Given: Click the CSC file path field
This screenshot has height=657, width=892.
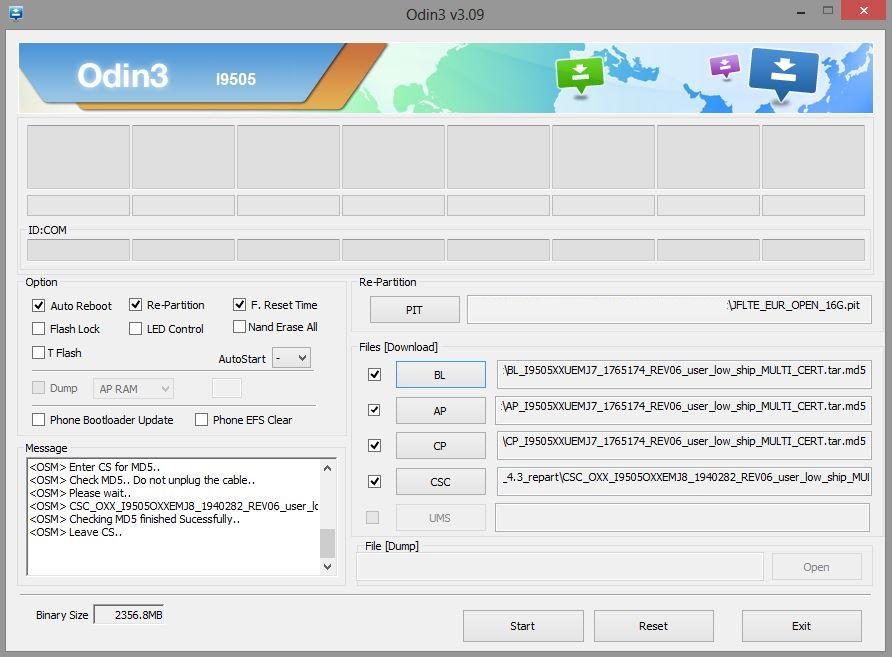Looking at the screenshot, I should point(684,481).
